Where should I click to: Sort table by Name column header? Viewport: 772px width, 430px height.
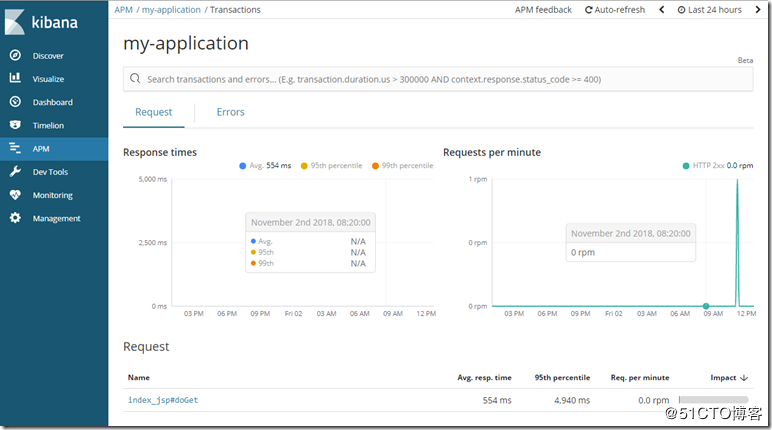[x=139, y=377]
